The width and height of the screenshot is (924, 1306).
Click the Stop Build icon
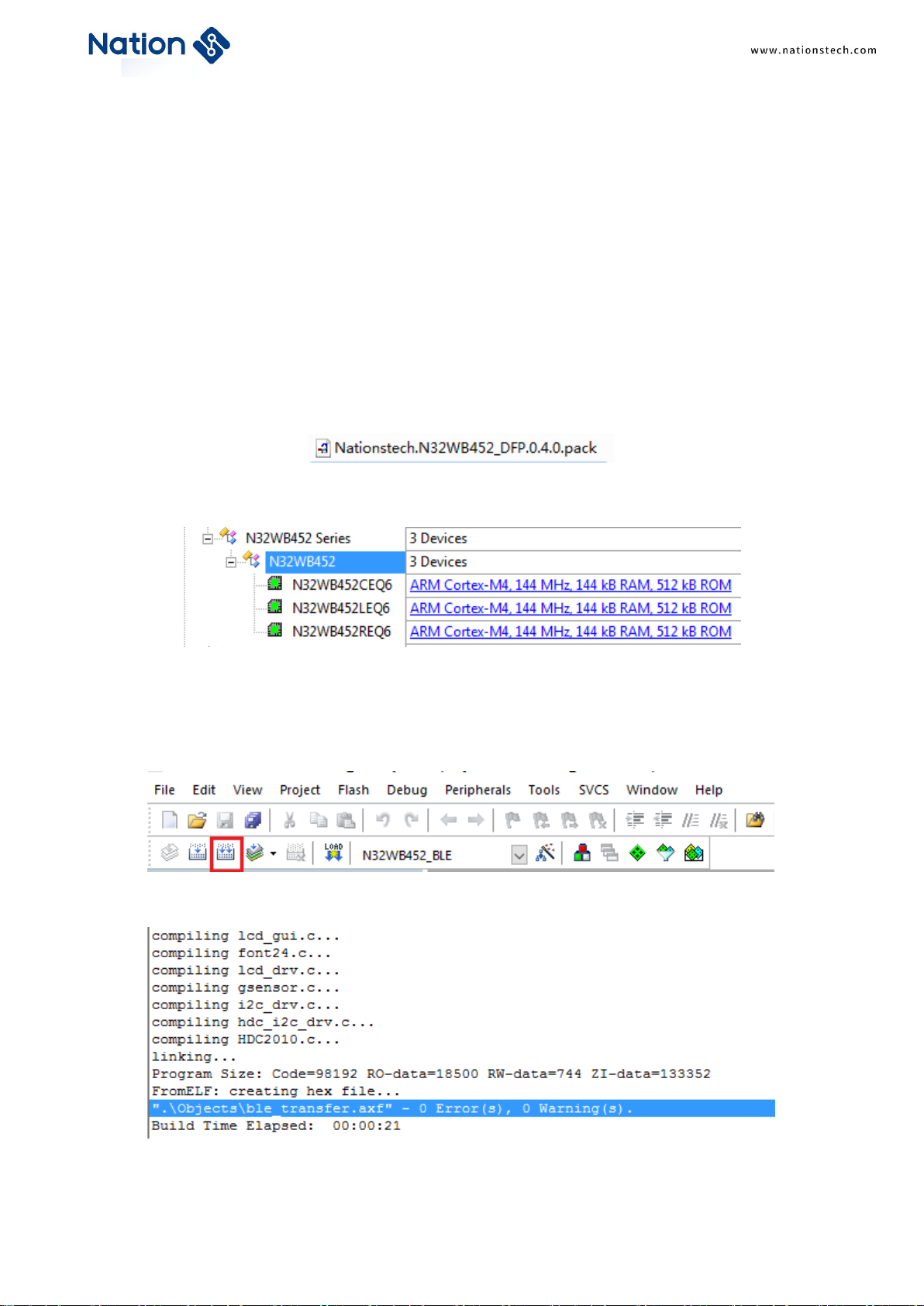[295, 853]
